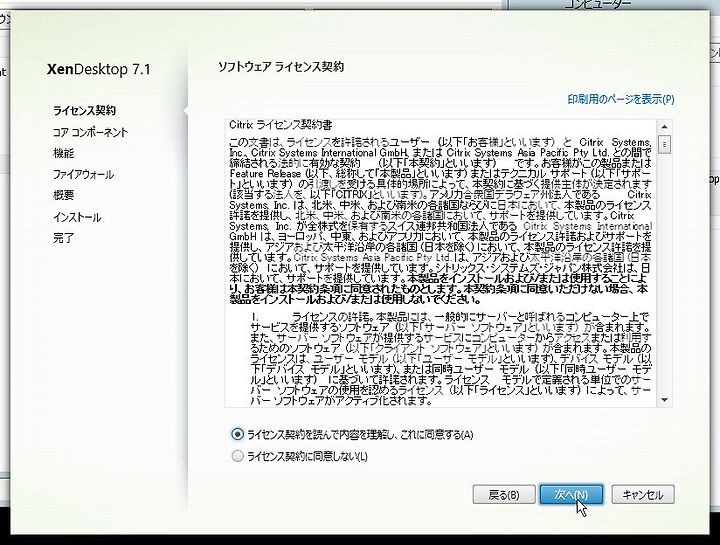Select インストール step in sidebar
The image size is (720, 545).
click(77, 217)
